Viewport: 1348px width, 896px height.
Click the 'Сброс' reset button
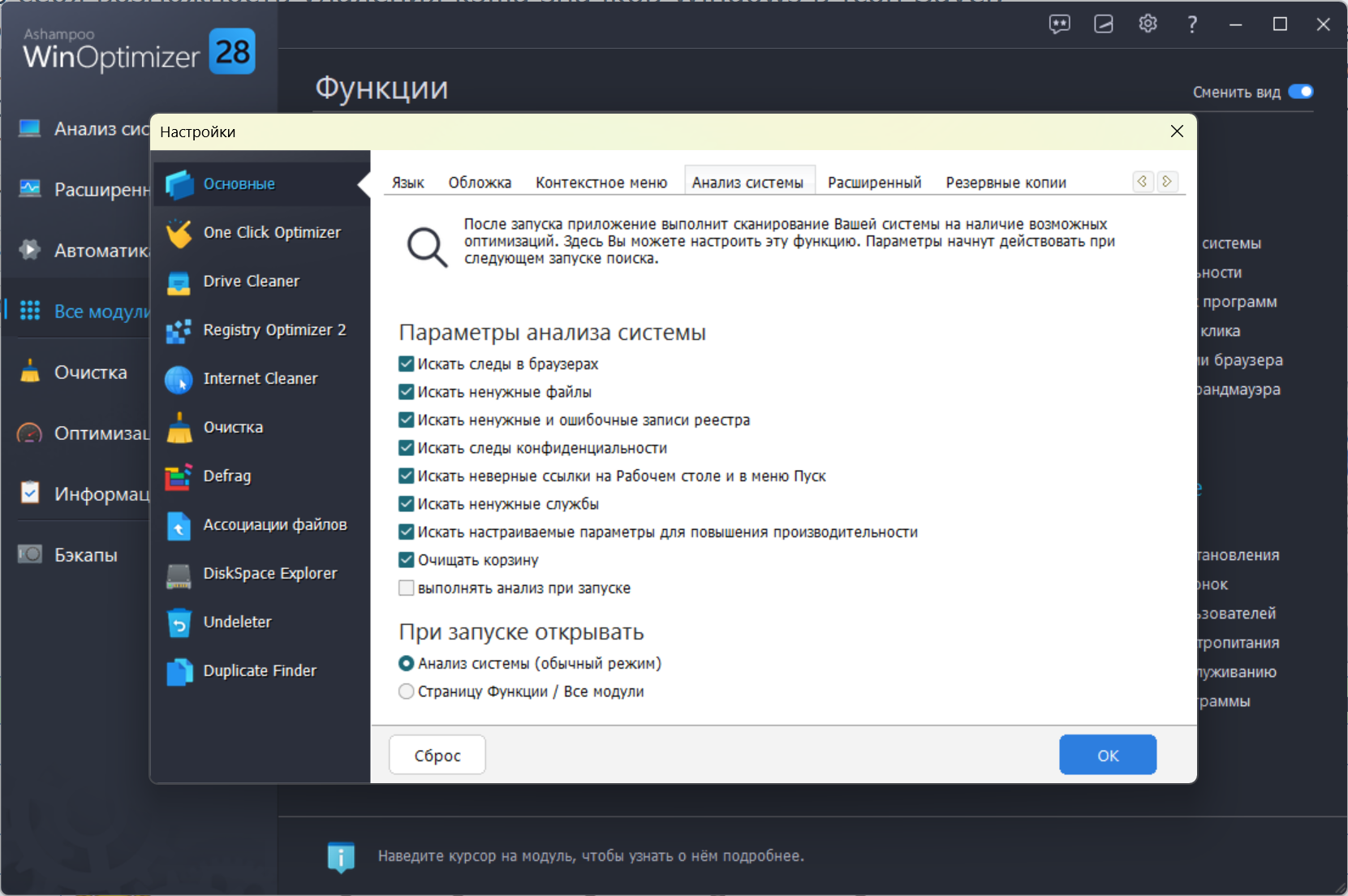[x=437, y=756]
